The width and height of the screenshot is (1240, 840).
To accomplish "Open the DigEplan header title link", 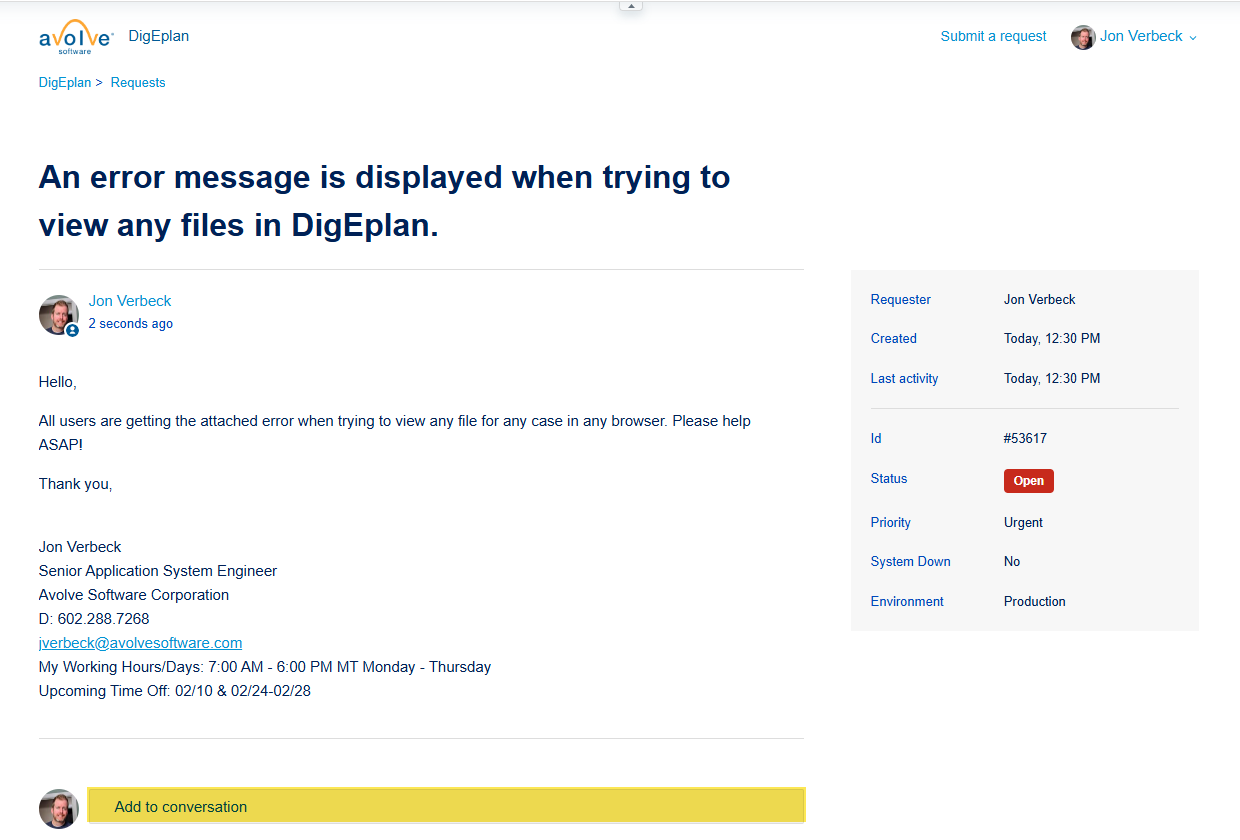I will pyautogui.click(x=159, y=36).
